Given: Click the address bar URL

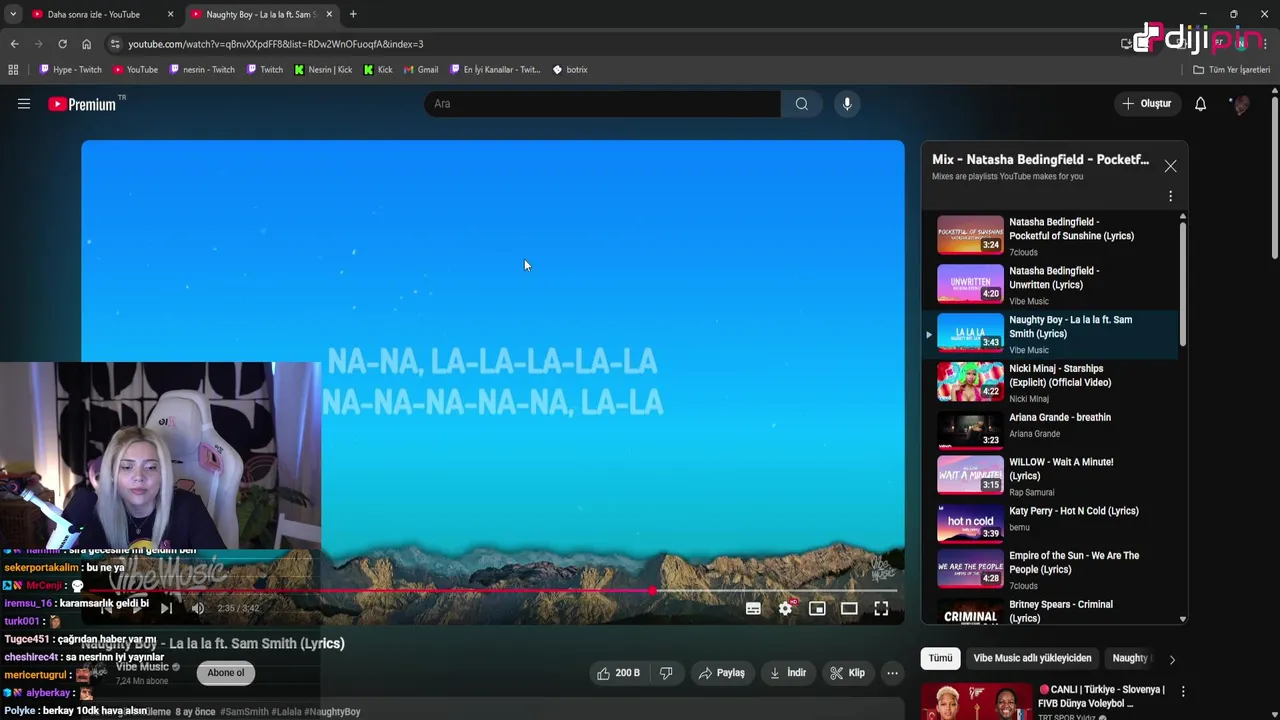Looking at the screenshot, I should [275, 44].
